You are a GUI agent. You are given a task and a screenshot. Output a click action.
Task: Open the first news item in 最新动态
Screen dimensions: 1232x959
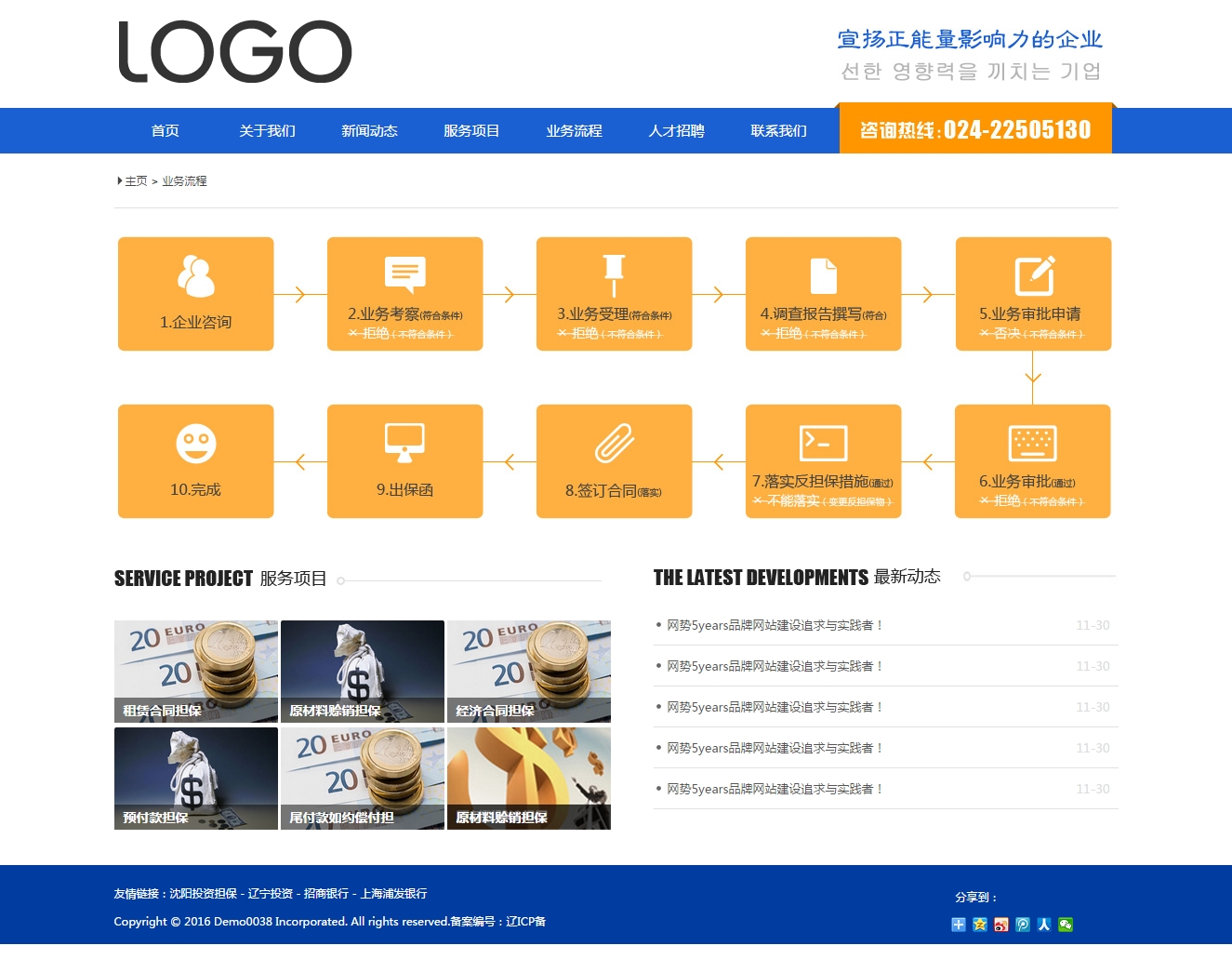tap(774, 626)
